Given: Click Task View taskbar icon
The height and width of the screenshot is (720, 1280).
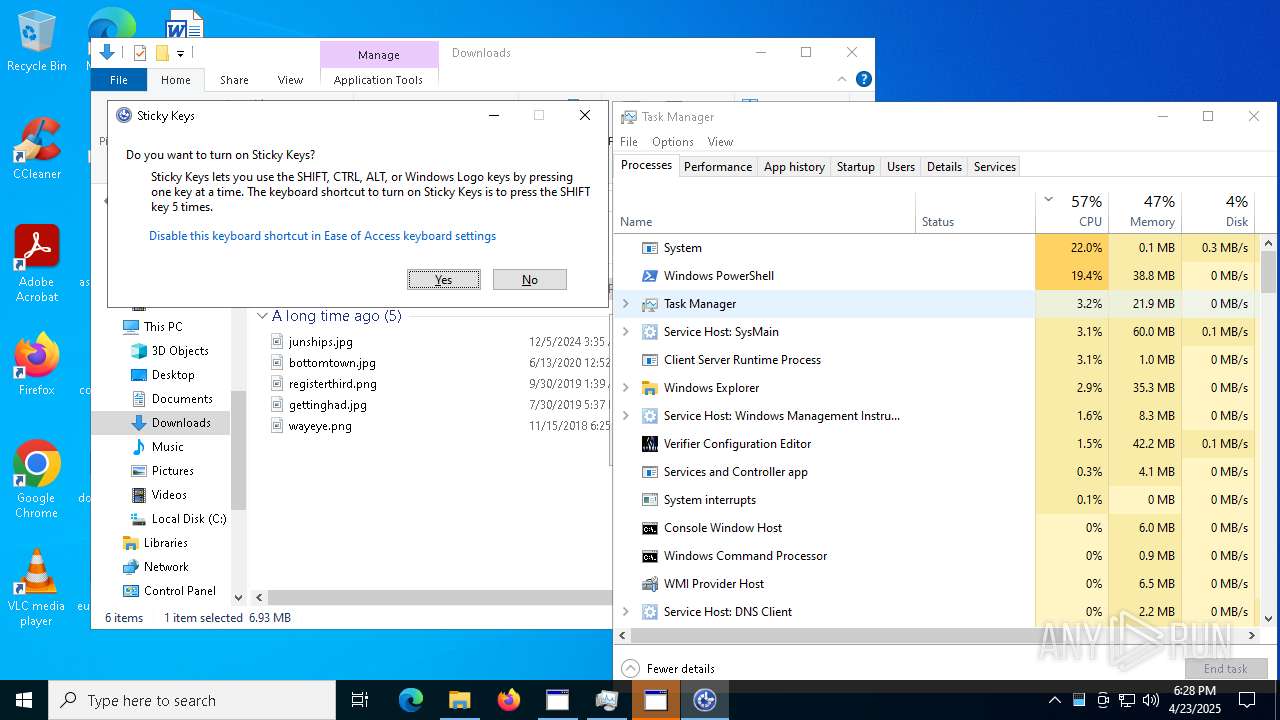Looking at the screenshot, I should (x=360, y=700).
